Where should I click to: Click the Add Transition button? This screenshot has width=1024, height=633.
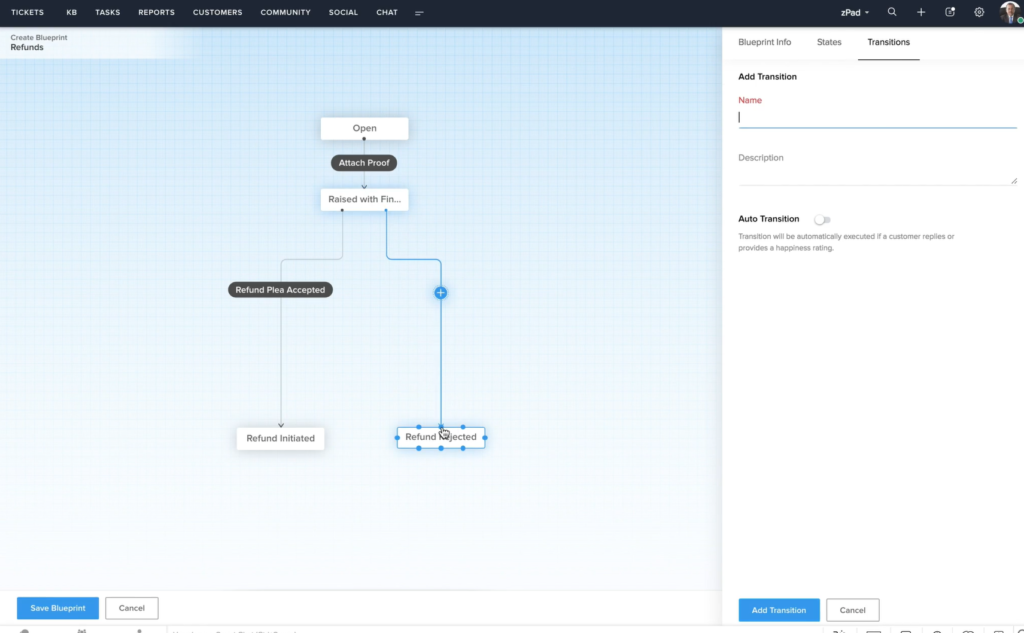click(x=779, y=609)
